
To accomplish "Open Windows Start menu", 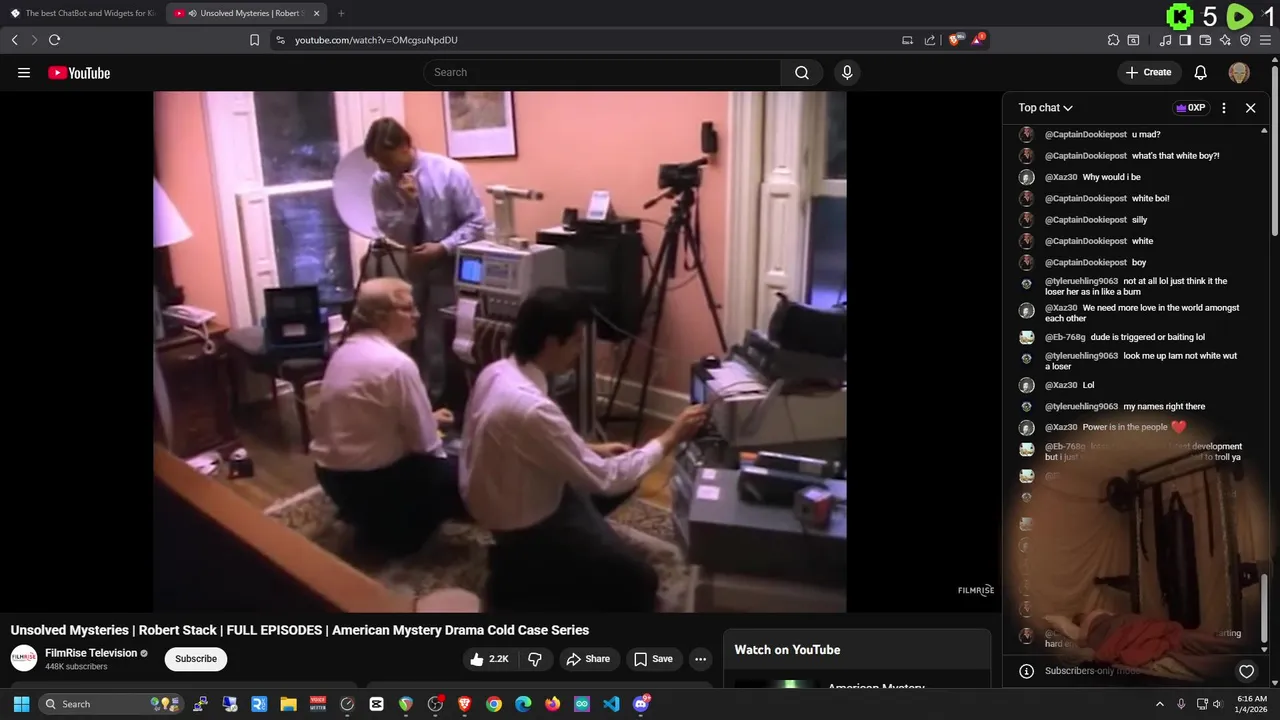I will [x=21, y=704].
